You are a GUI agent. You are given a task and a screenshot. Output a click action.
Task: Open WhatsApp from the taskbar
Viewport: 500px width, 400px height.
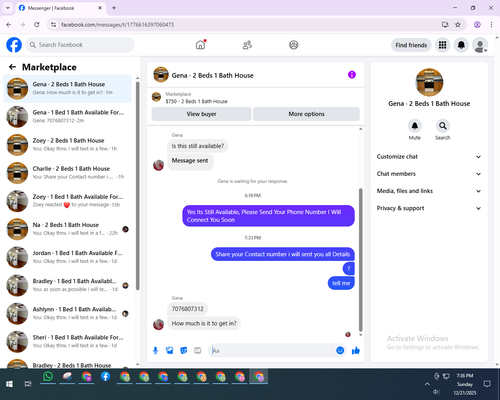48,376
